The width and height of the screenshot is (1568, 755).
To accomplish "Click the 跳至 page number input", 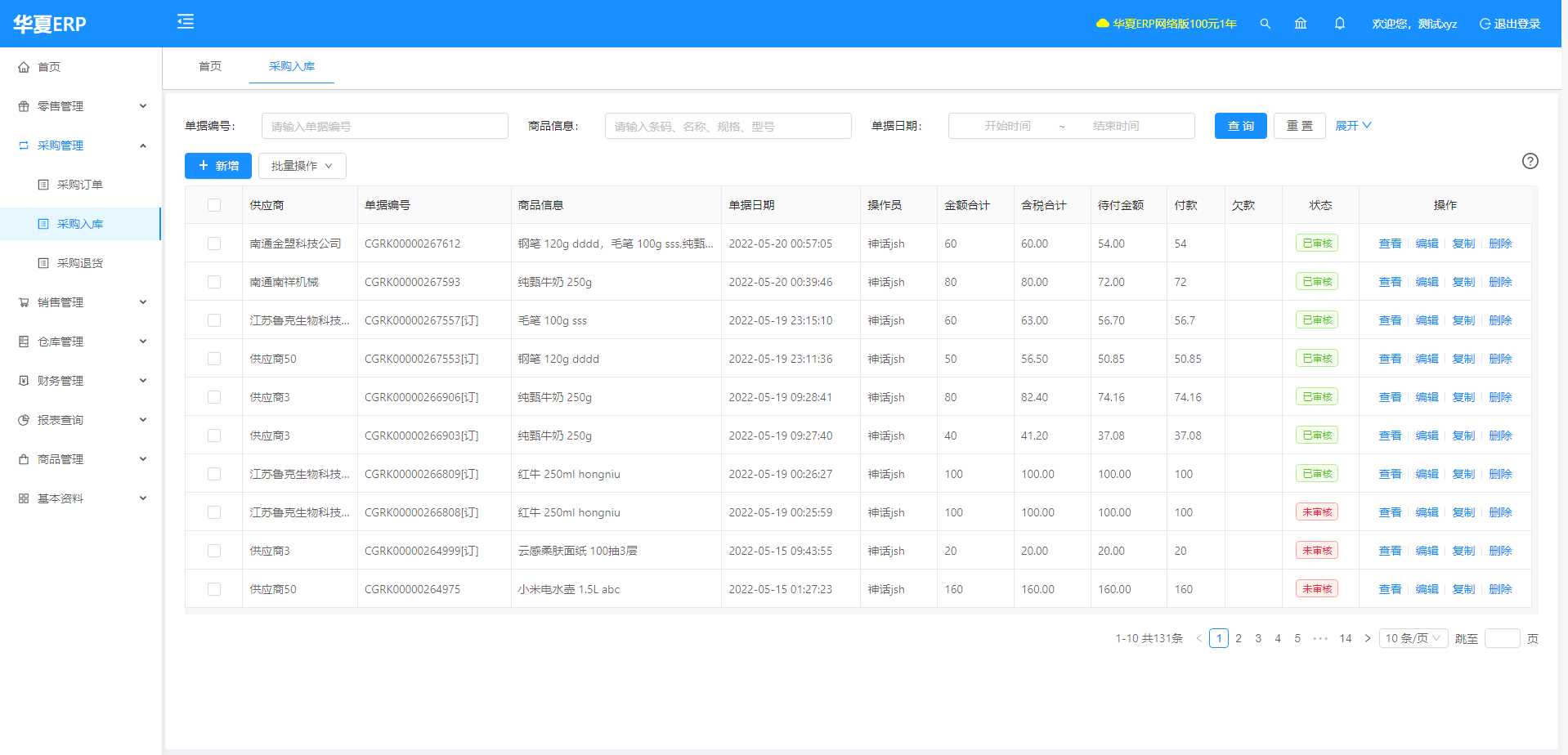I will 1502,638.
